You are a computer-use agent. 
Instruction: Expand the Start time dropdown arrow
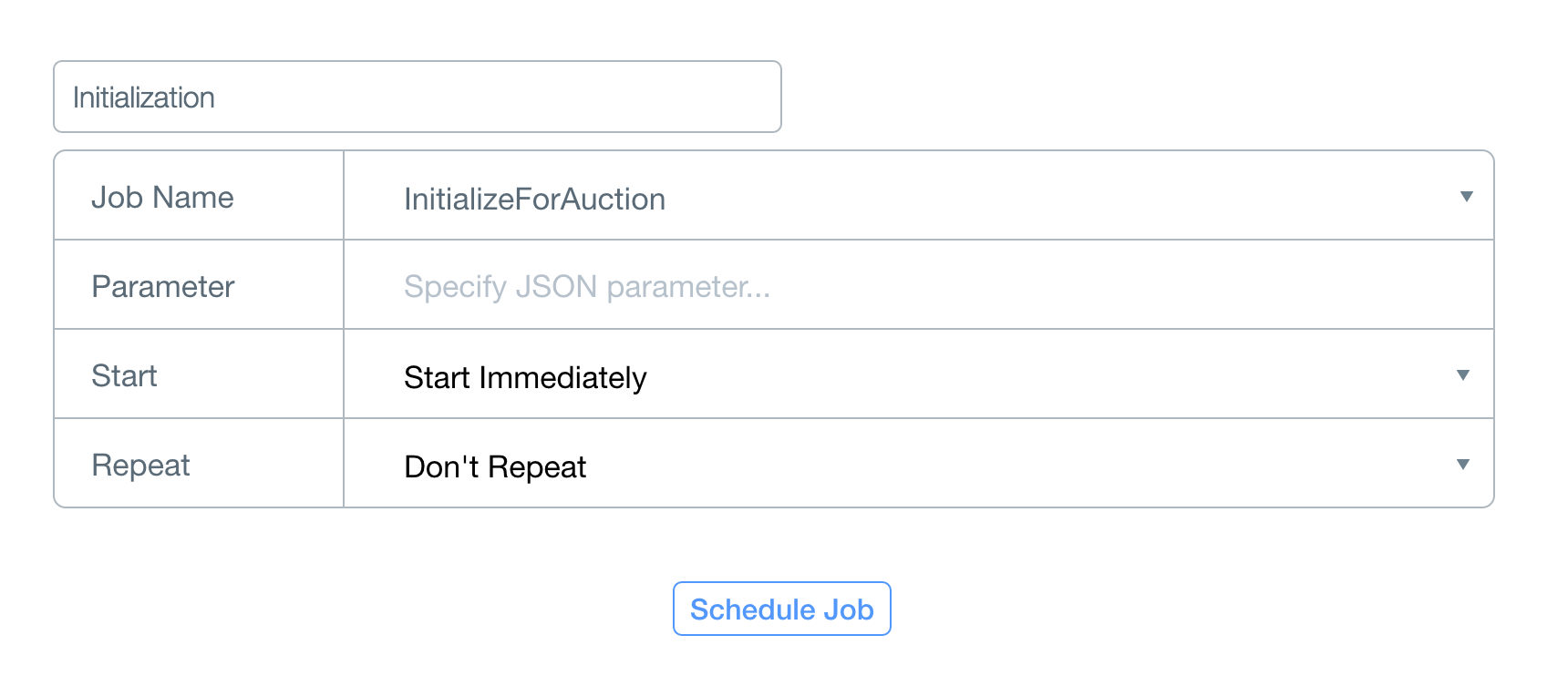coord(1462,375)
